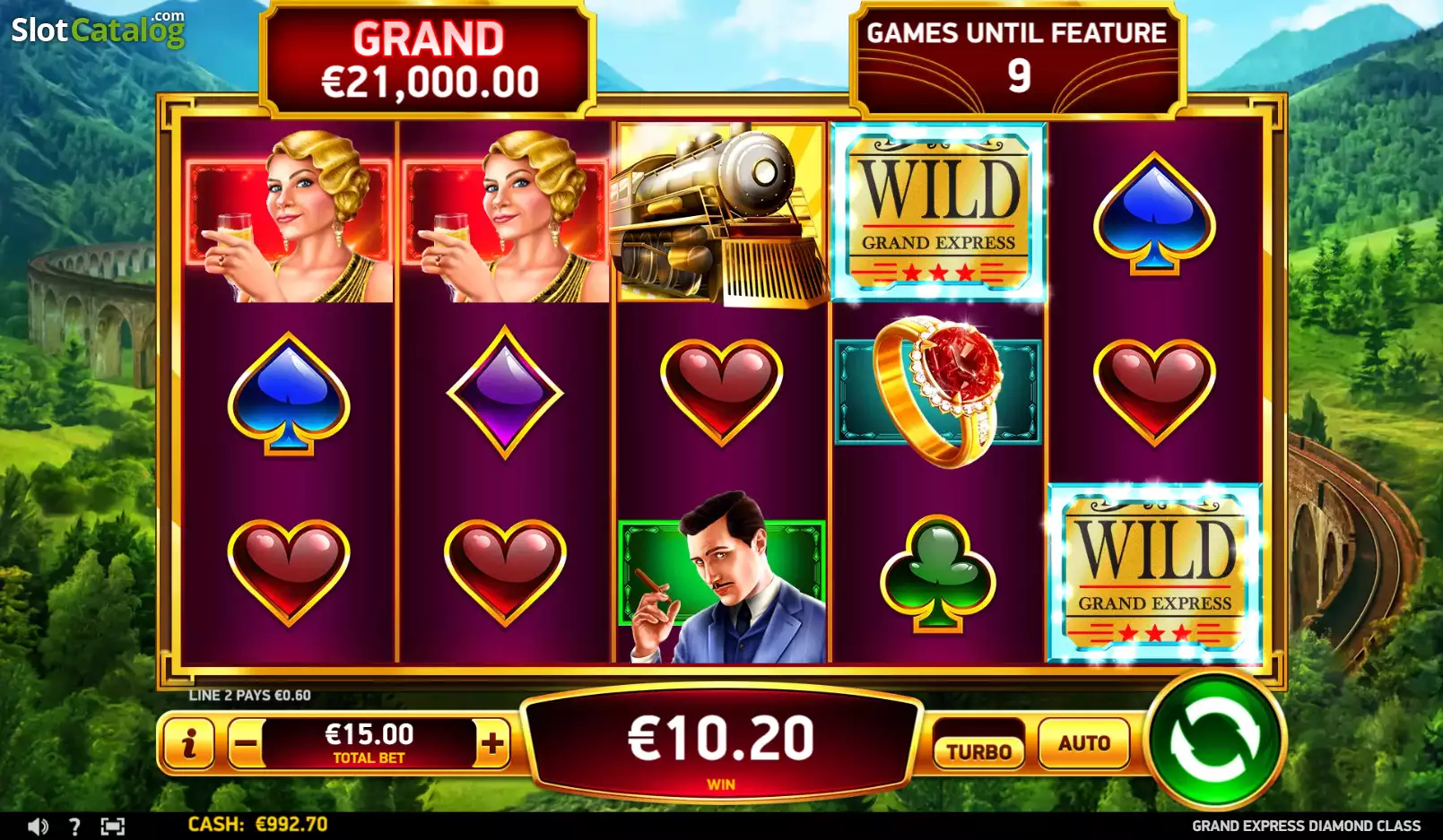
Task: Open help question mark icon
Action: [74, 827]
